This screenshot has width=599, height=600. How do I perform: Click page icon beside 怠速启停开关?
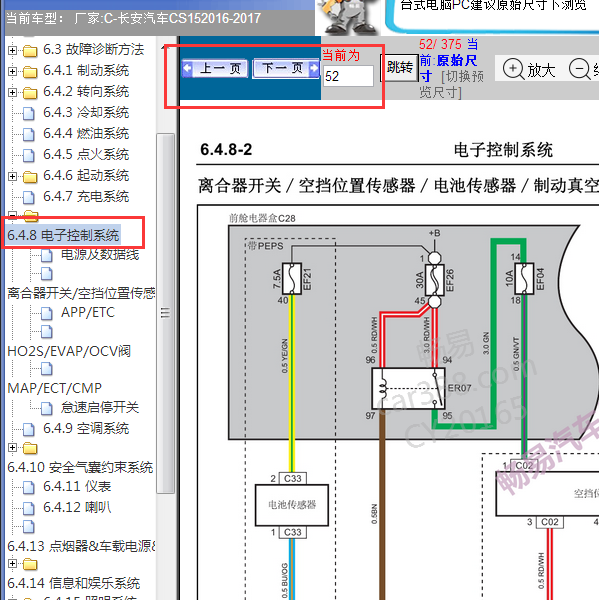tap(47, 408)
